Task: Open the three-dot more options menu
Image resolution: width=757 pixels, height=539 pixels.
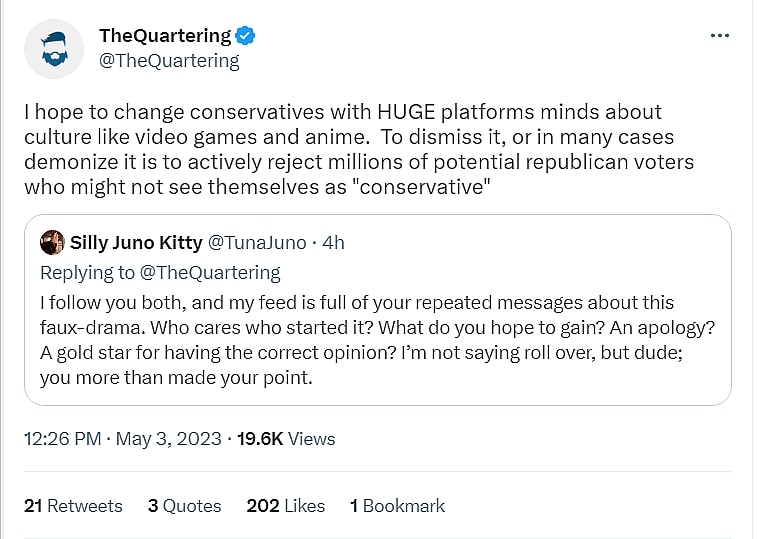Action: click(x=719, y=35)
